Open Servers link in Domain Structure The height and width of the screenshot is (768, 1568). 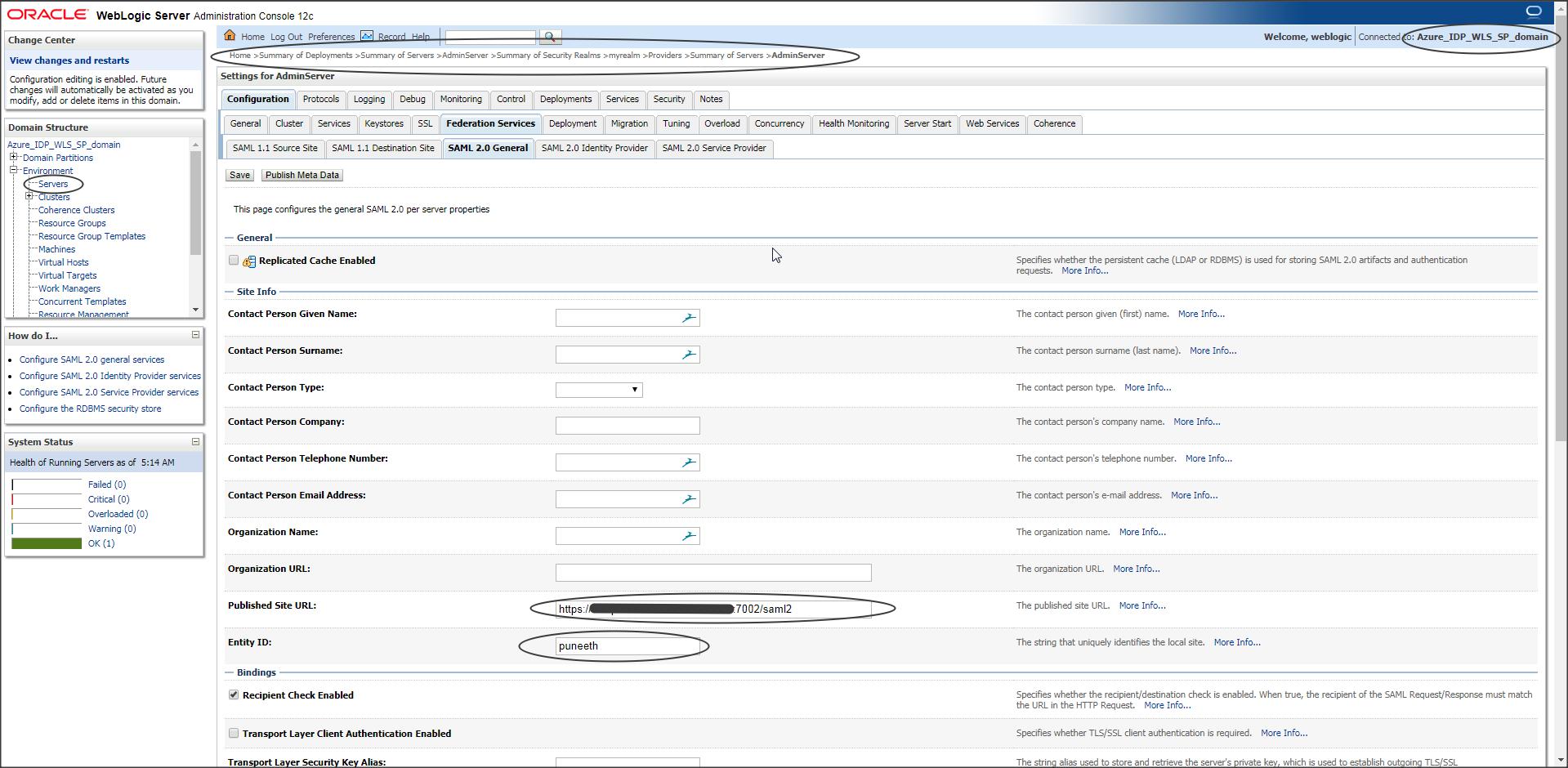[53, 184]
